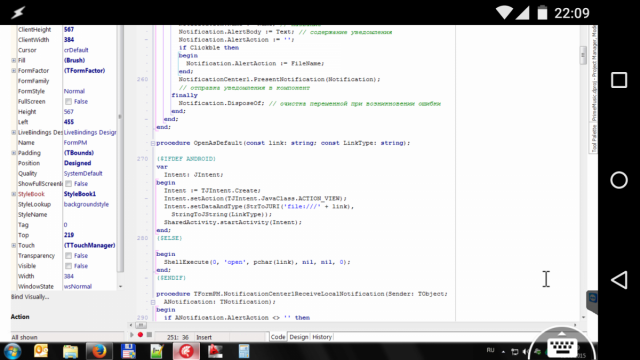Viewport: 640px width, 360px height.
Task: Stop macro recording with square icon
Action: 149,335
